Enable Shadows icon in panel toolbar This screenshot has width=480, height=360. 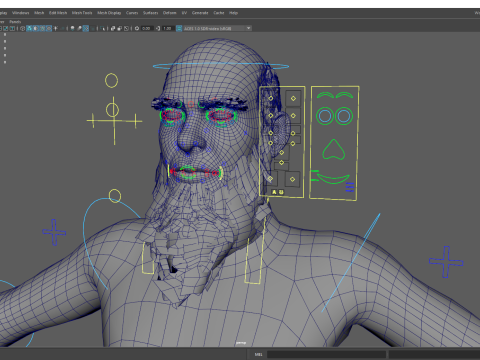[x=62, y=28]
